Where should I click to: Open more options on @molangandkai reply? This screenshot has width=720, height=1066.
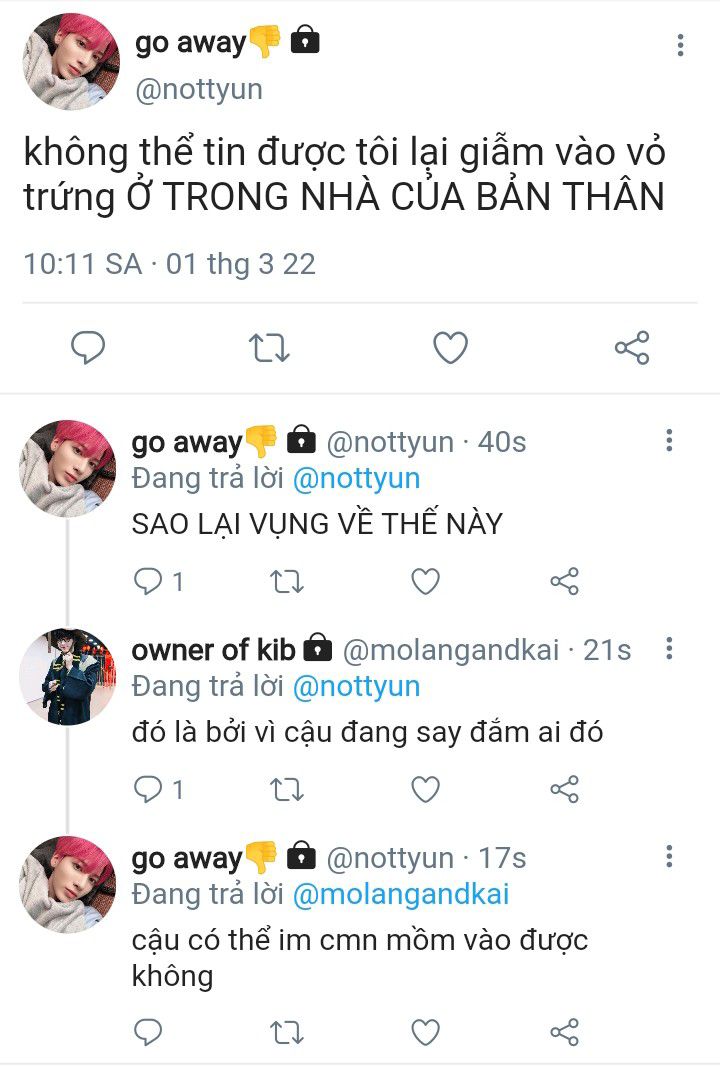pos(670,649)
